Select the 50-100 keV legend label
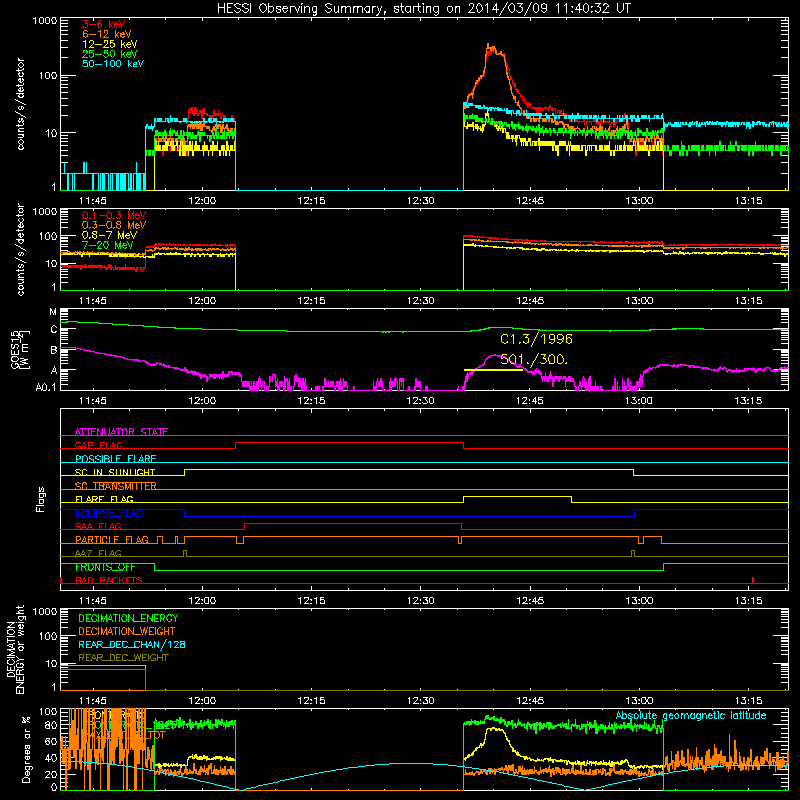 tap(113, 64)
